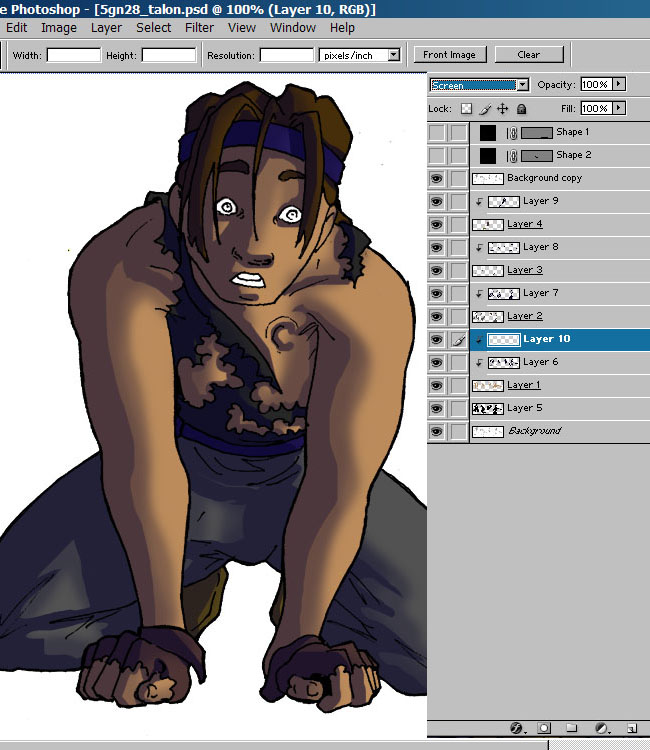Click the Layer 10 thumbnail
Screen dimensions: 650x750
[x=503, y=340]
